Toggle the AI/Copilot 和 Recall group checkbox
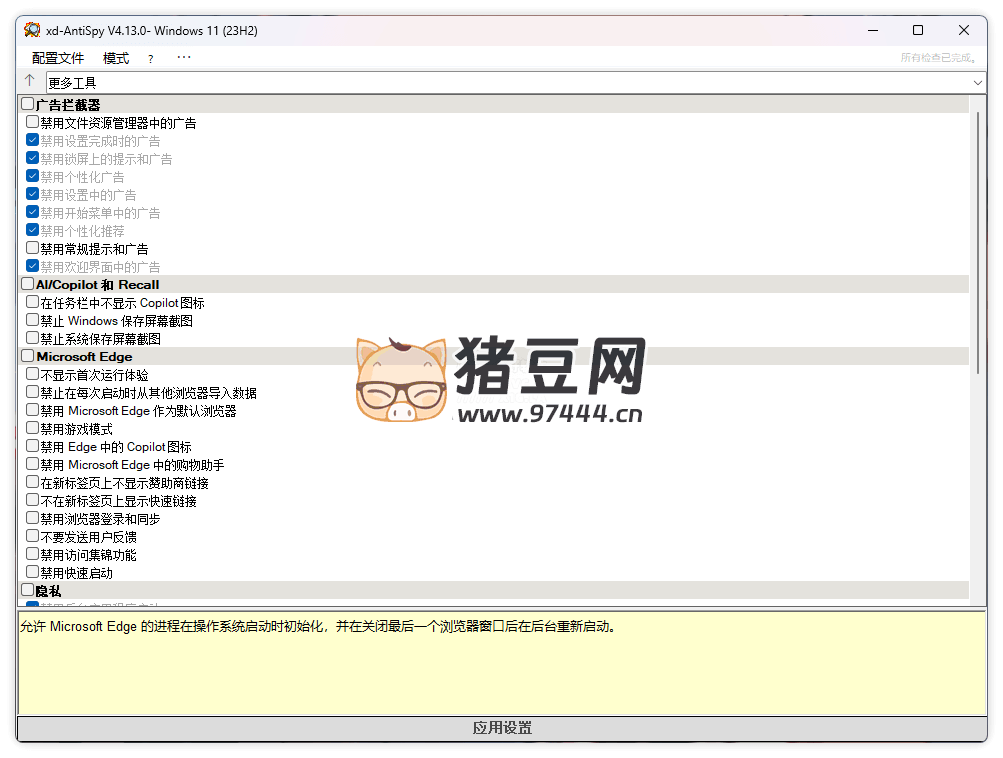Screen dimensions: 1003x758 pos(28,284)
